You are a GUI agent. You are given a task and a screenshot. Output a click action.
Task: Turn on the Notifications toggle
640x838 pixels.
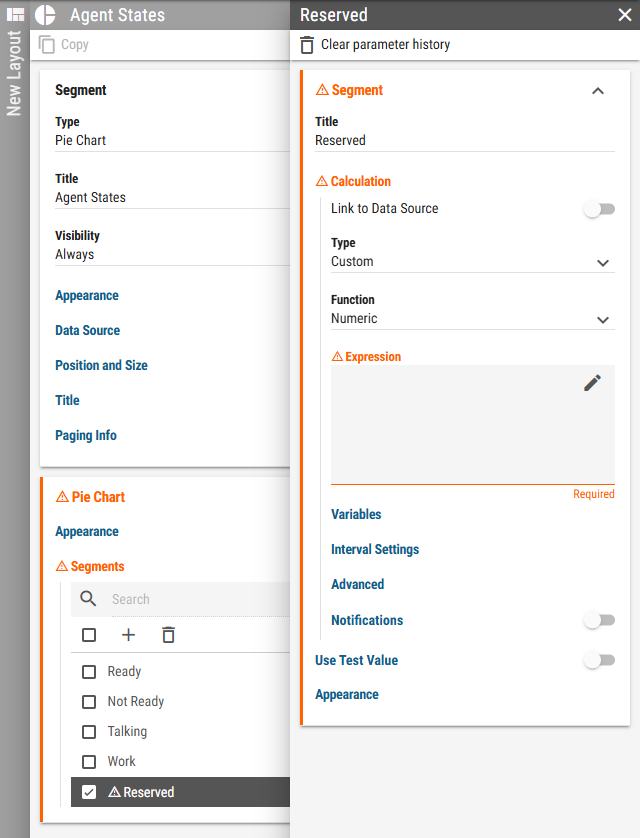(599, 620)
